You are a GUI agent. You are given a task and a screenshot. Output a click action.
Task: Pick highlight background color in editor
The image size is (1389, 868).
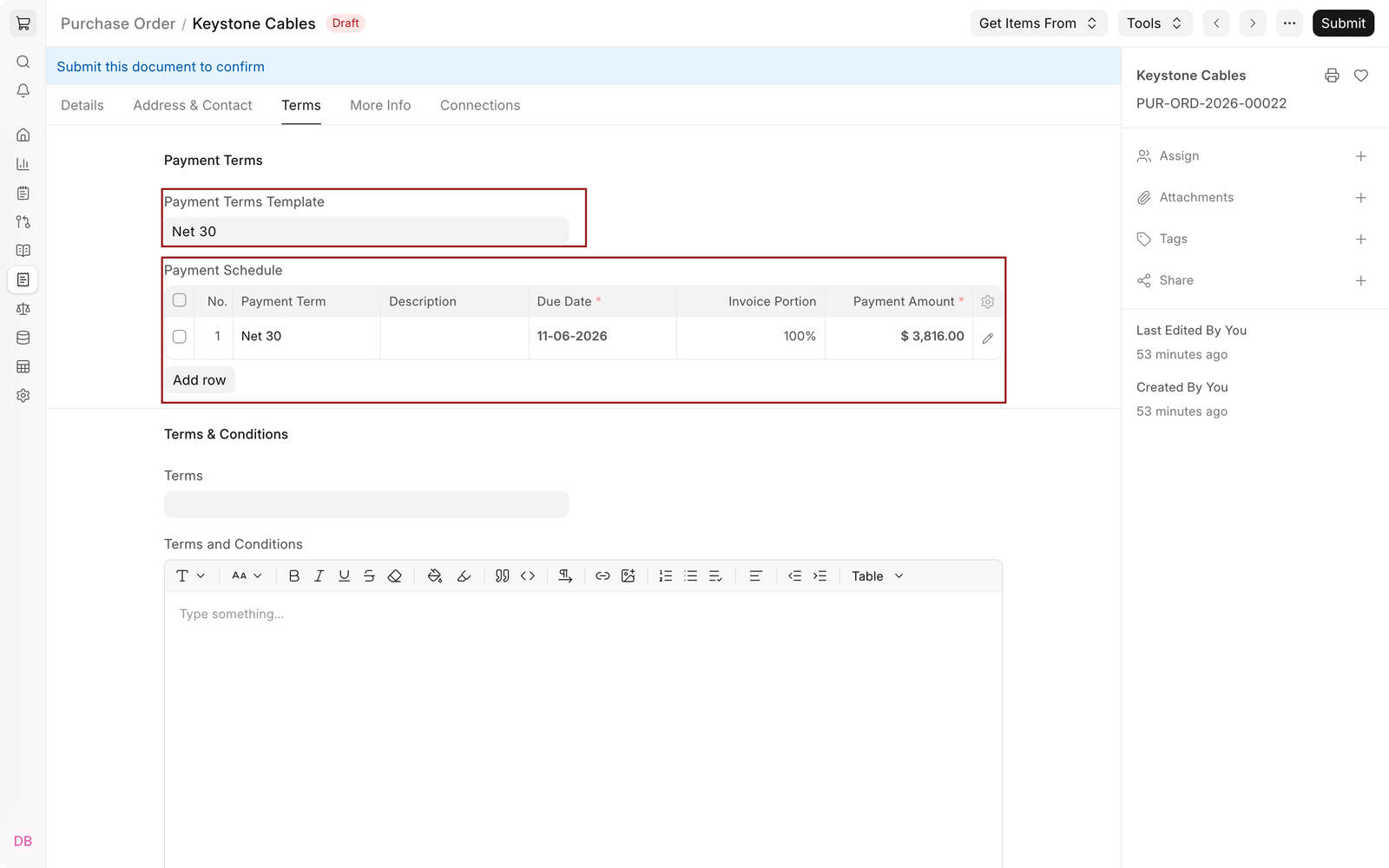click(464, 575)
